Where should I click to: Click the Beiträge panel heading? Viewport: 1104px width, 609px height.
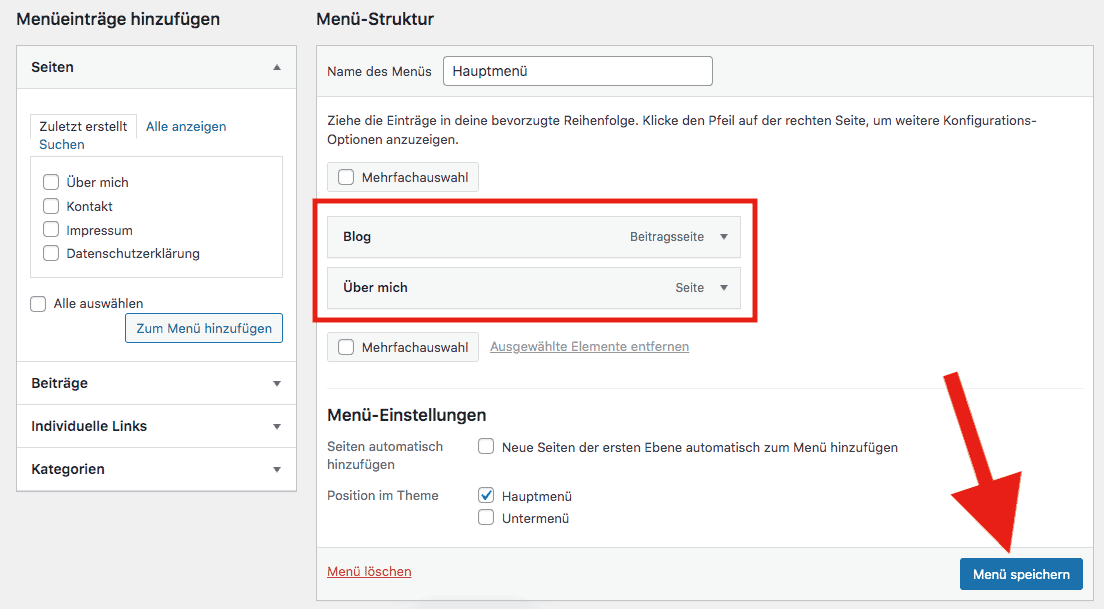click(59, 384)
